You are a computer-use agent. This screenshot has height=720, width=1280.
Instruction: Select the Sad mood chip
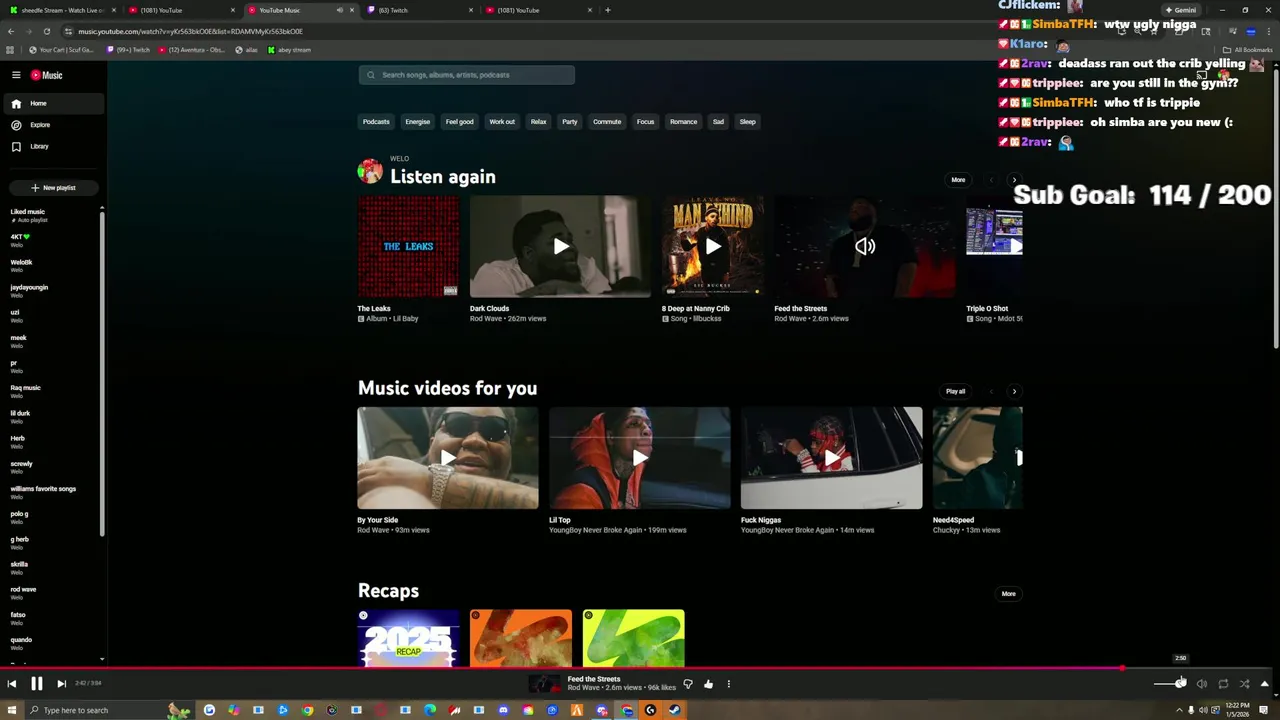718,122
